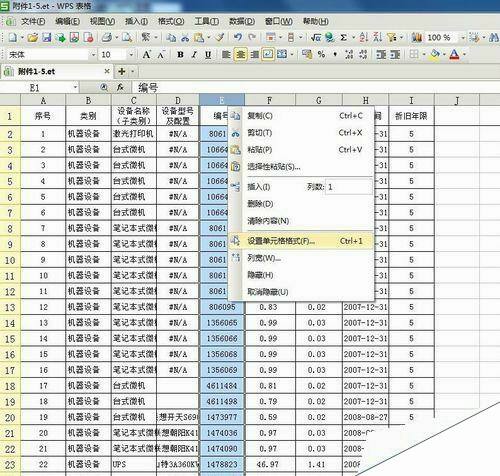Image resolution: width=500 pixels, height=476 pixels.
Task: Open the AutoSum dropdown arrow
Action: point(353,38)
